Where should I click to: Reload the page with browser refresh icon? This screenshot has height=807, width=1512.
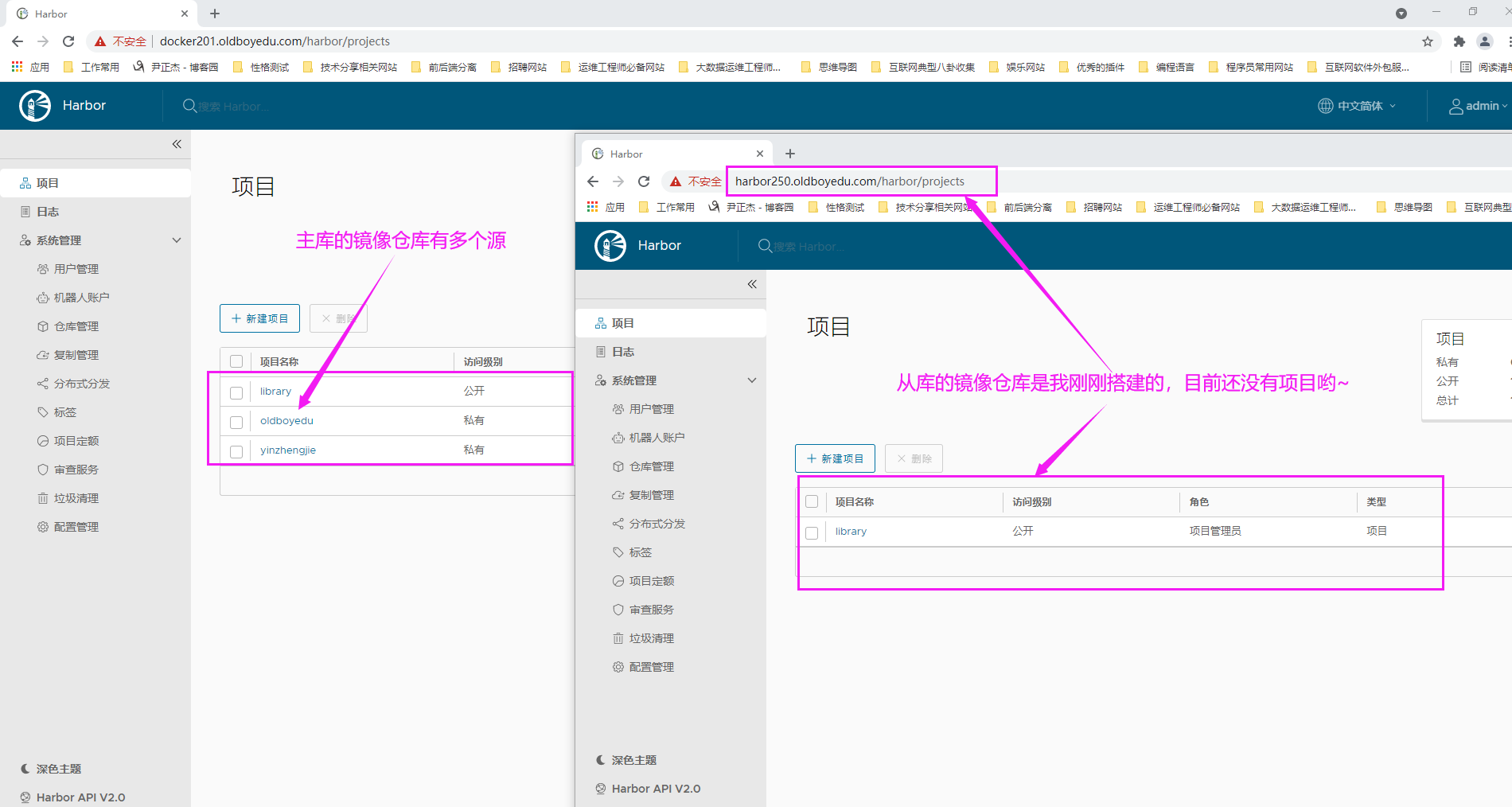coord(68,41)
